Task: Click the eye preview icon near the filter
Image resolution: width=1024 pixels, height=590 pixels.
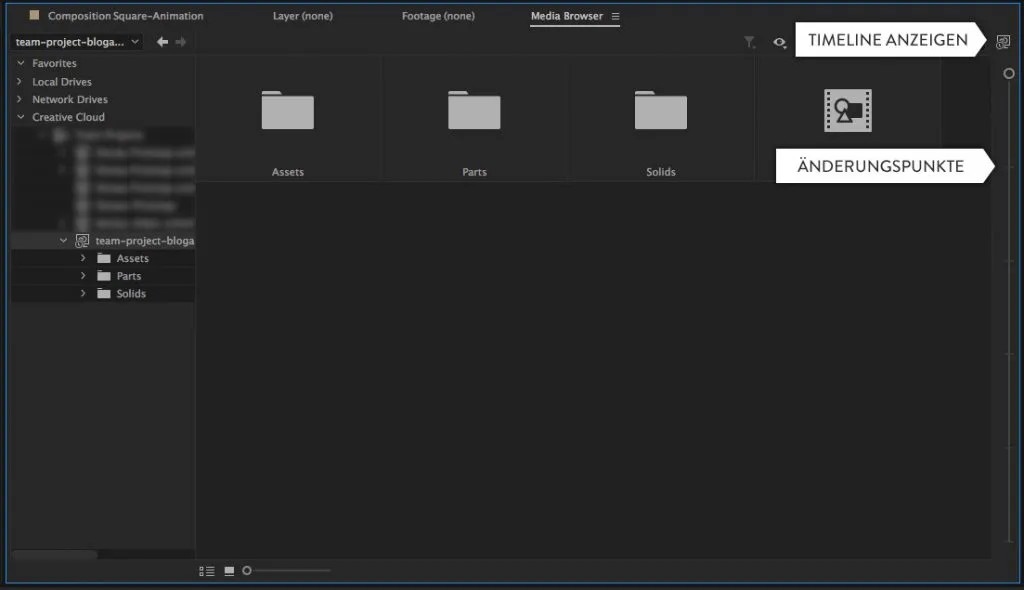Action: pyautogui.click(x=779, y=42)
